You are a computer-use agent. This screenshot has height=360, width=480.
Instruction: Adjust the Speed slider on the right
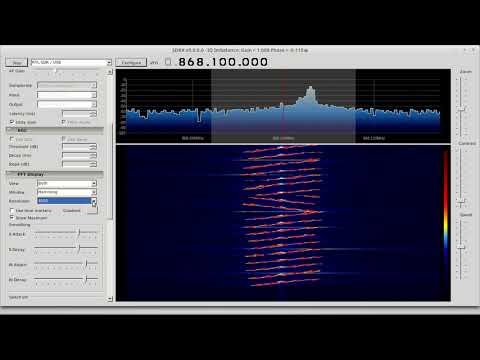(461, 247)
